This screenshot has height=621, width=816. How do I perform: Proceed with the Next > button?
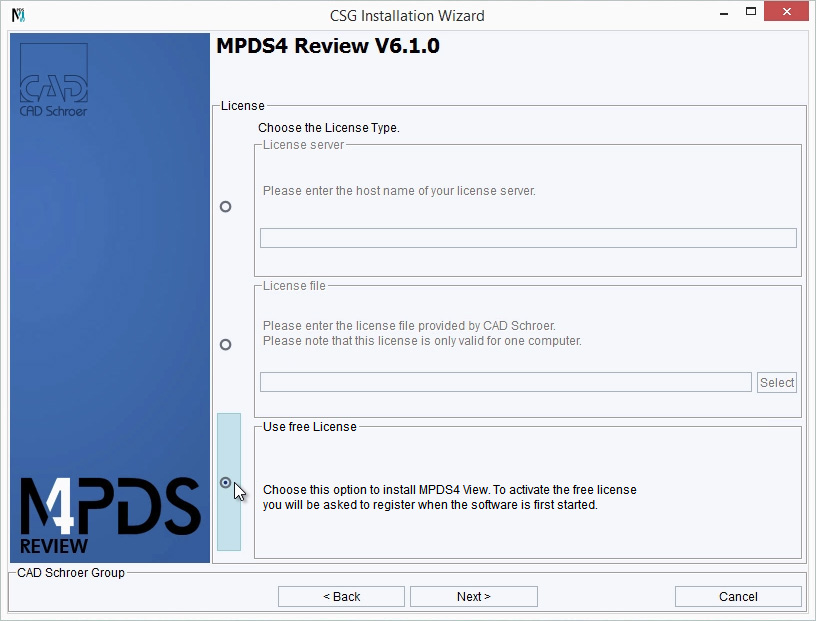pyautogui.click(x=474, y=597)
